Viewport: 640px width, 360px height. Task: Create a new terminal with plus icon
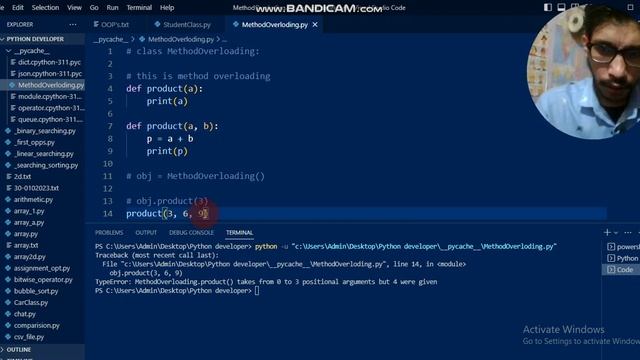tap(607, 232)
